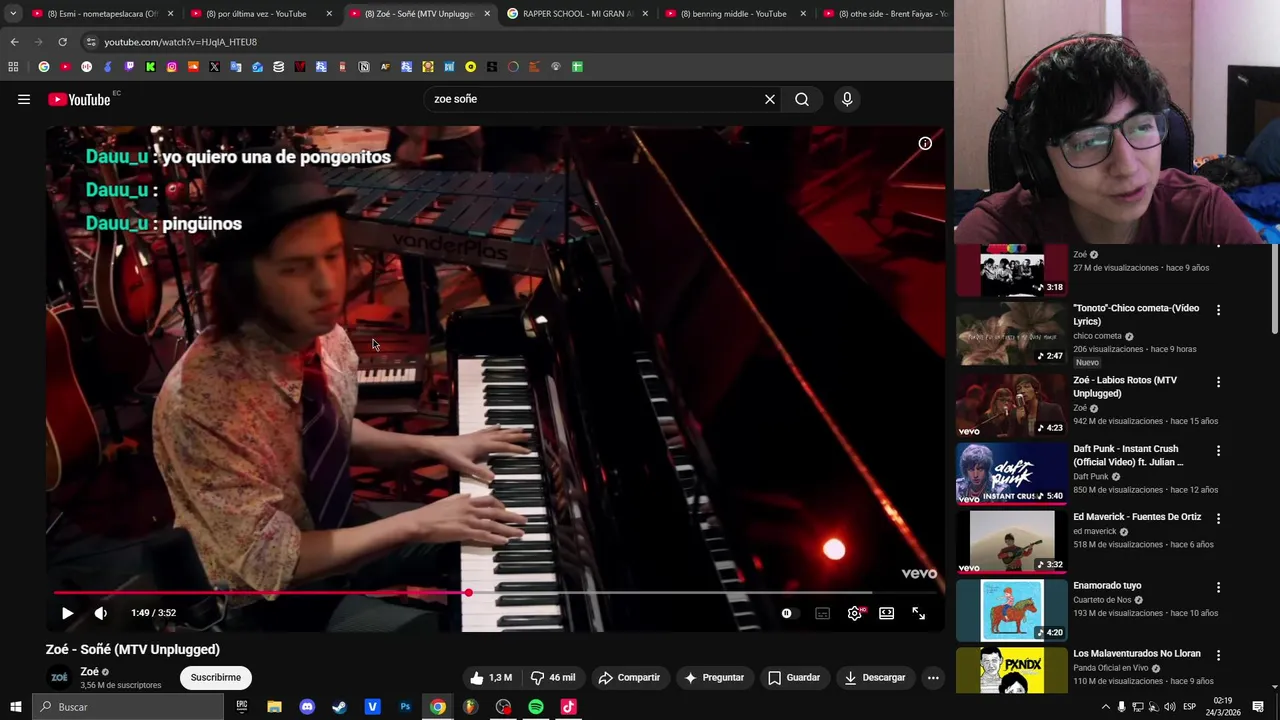Open options for Daft Punk Instant Crush
This screenshot has height=720, width=1280.
1218,451
